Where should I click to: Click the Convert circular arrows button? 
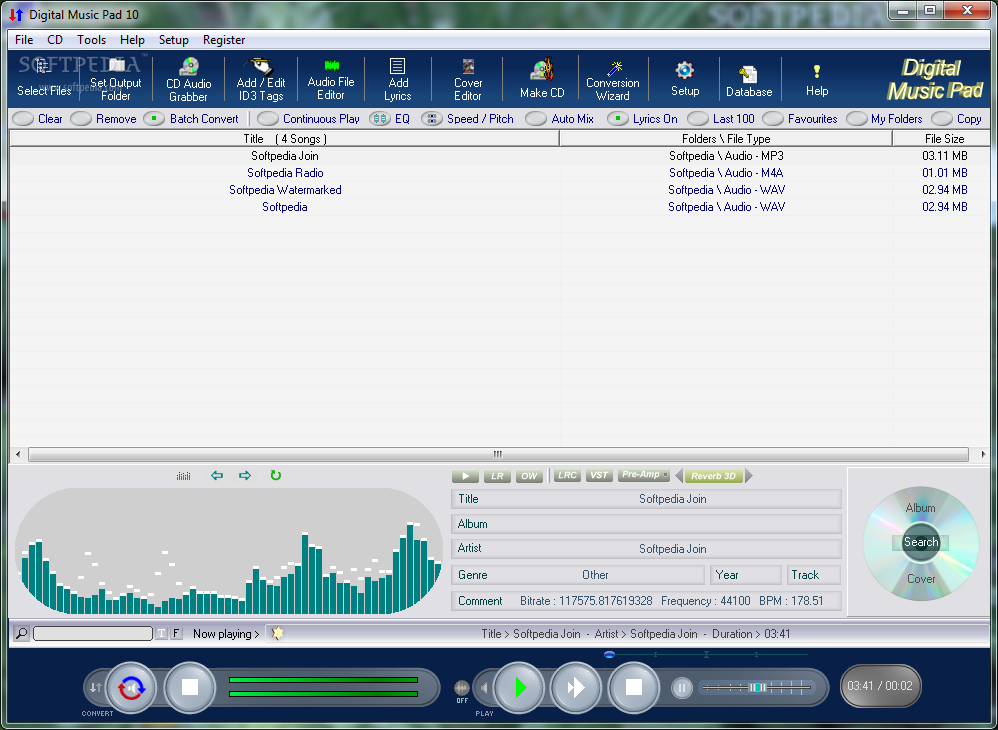tap(131, 687)
